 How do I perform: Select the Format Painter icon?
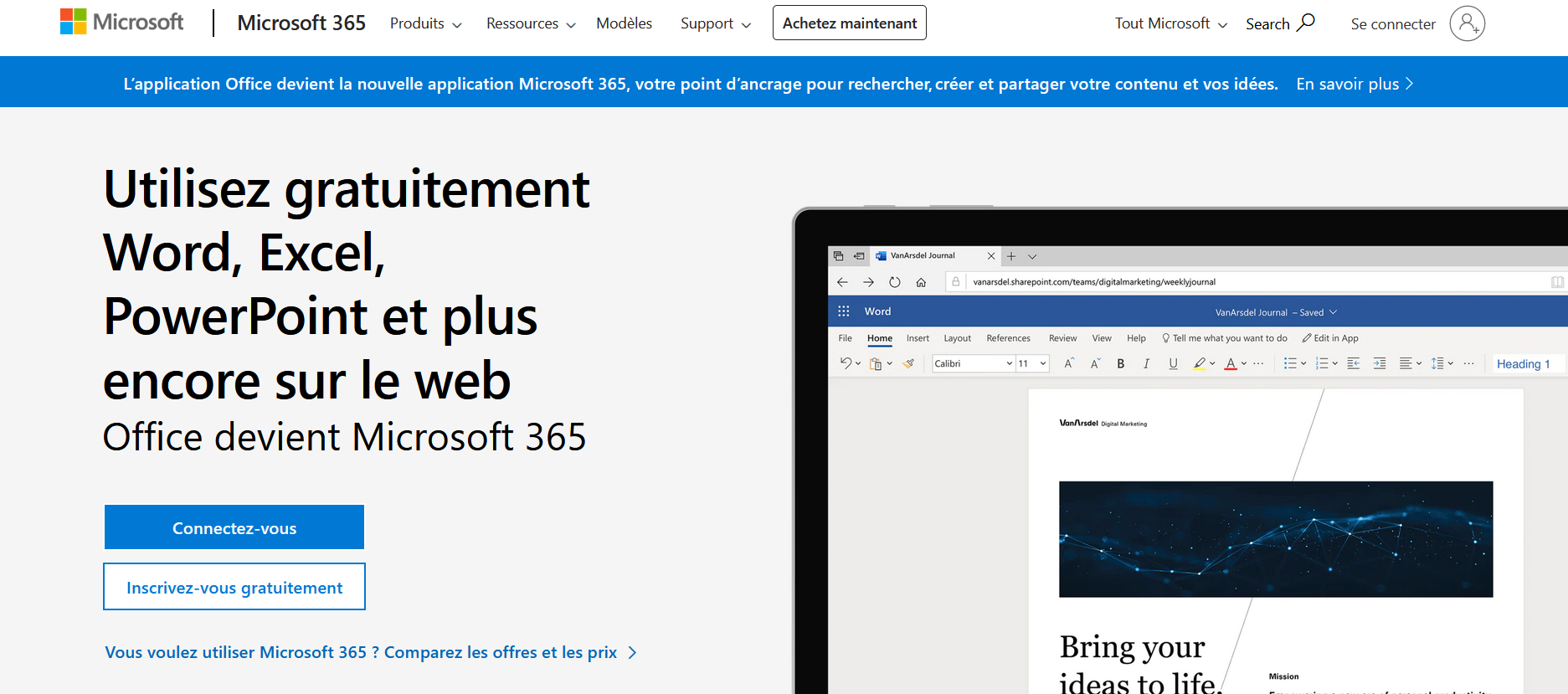[908, 363]
